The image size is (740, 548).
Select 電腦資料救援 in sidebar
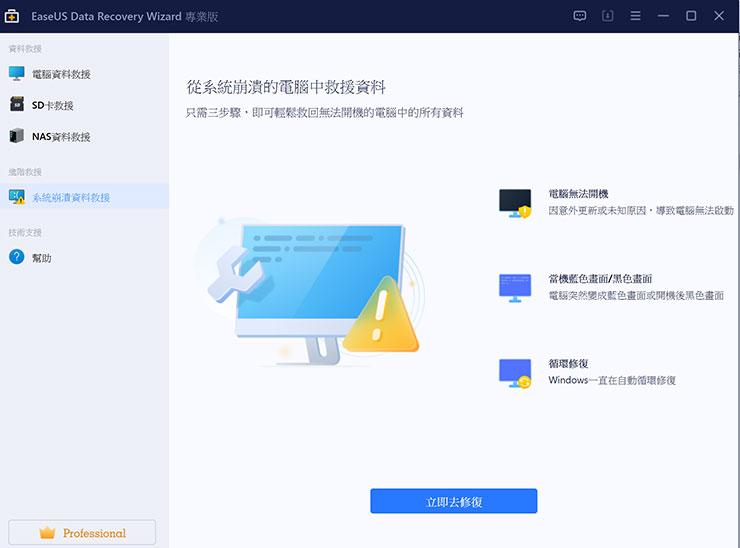84,74
